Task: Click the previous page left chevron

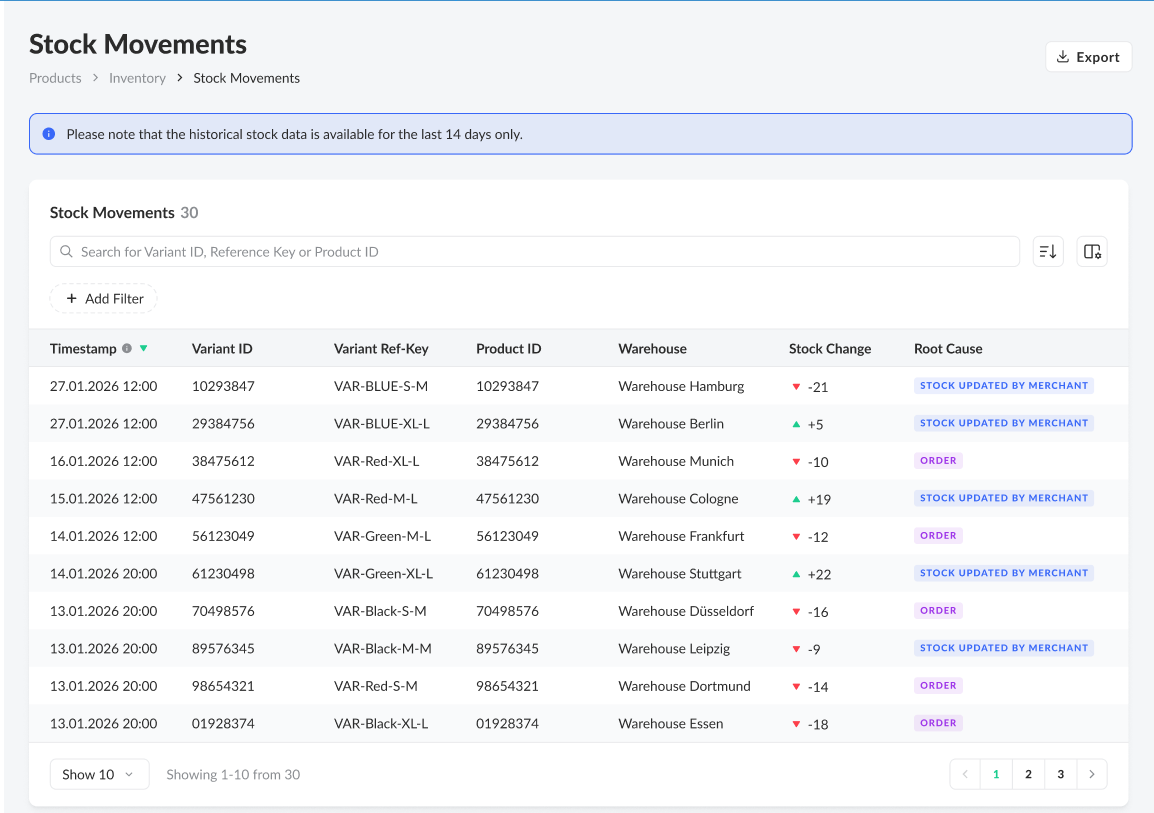Action: (965, 774)
